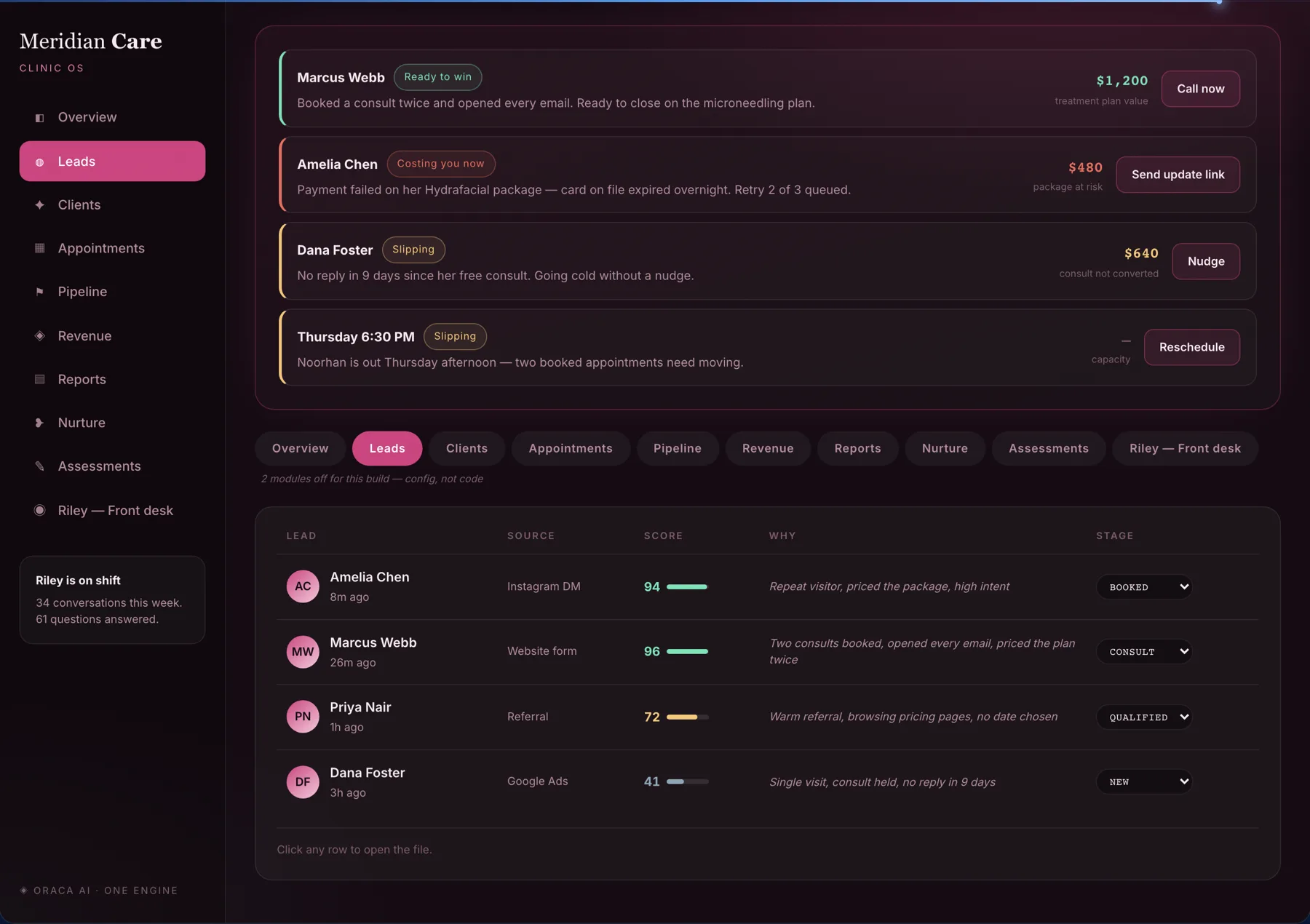1310x924 pixels.
Task: Click the Overview icon in the sidebar
Action: click(x=40, y=118)
